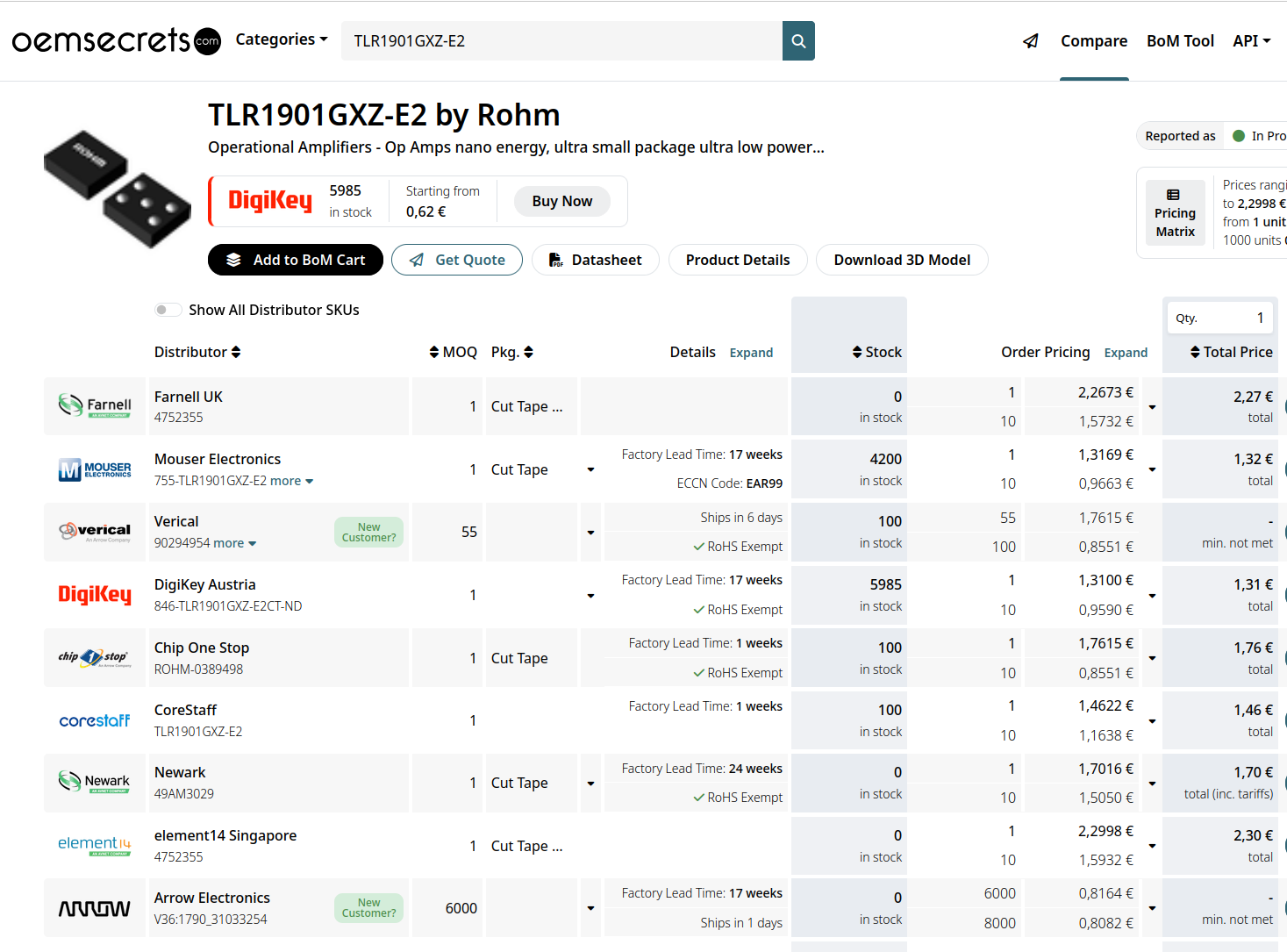Image resolution: width=1287 pixels, height=952 pixels.
Task: Open the Datasheet PDF
Action: [x=596, y=260]
